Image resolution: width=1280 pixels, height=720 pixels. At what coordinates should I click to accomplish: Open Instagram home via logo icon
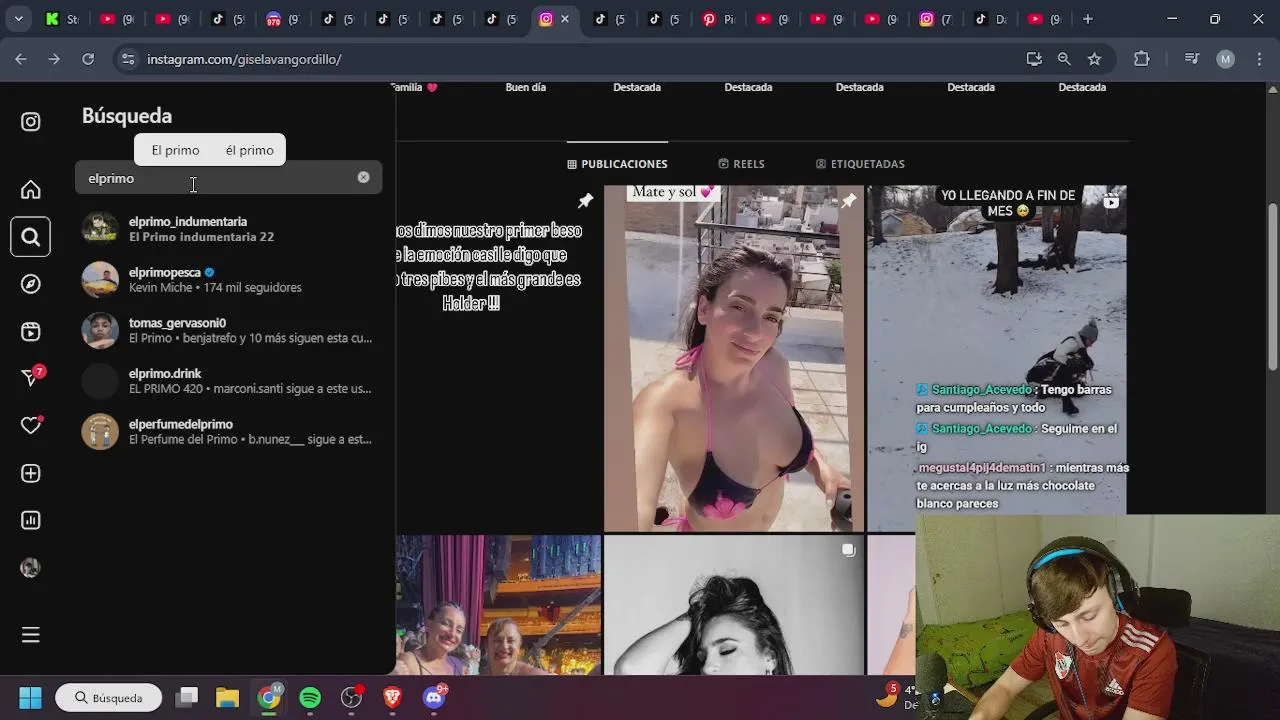click(x=31, y=122)
